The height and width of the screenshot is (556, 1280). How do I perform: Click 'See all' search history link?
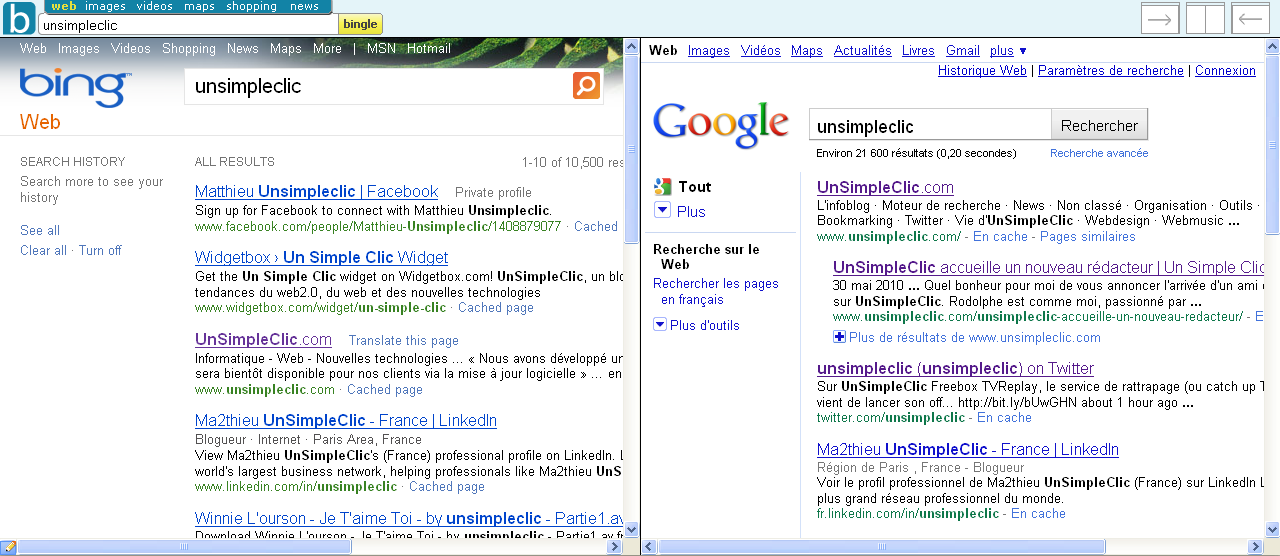(40, 230)
